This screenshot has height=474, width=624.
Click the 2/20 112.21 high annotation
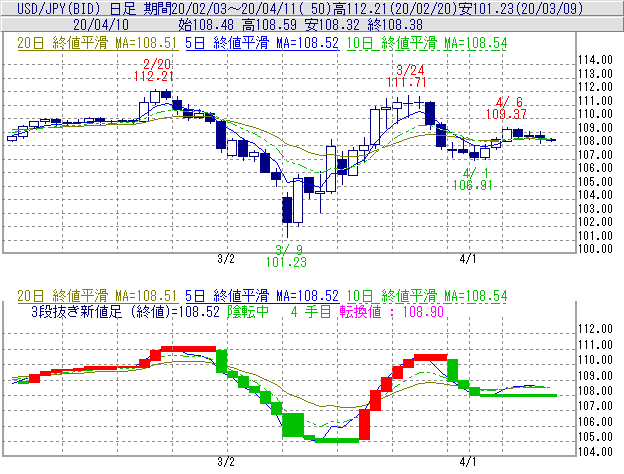pyautogui.click(x=154, y=70)
